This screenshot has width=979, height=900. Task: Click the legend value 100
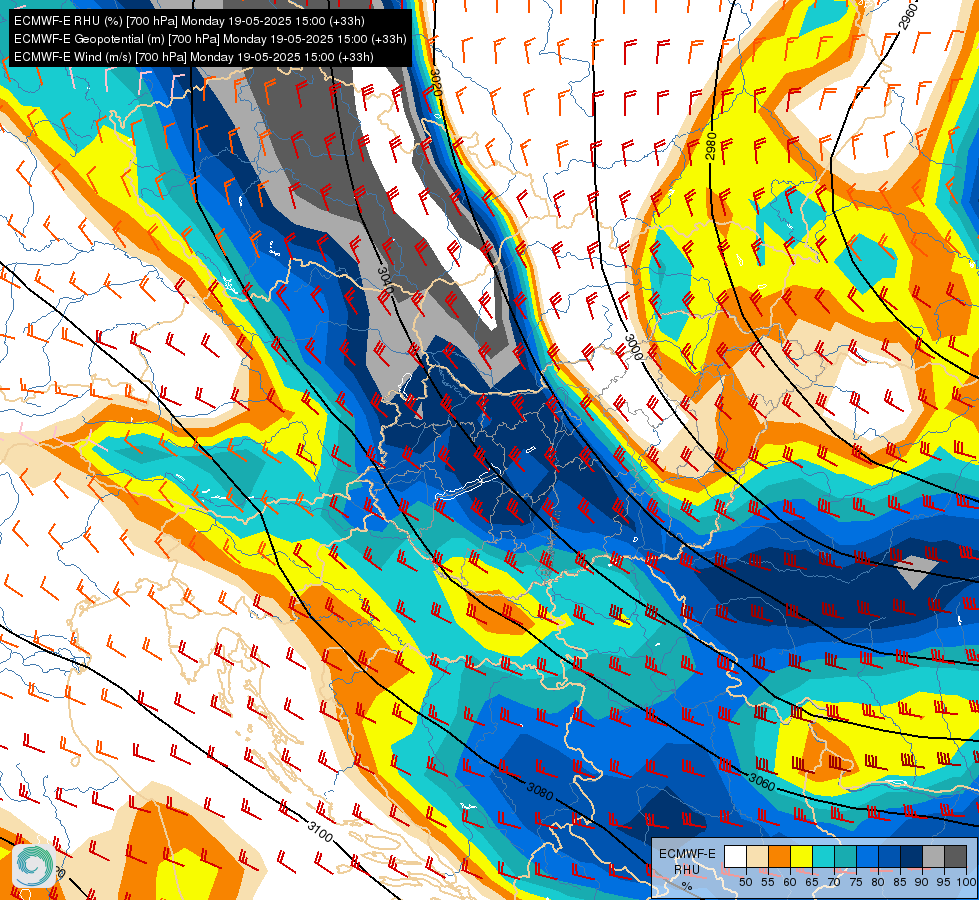pyautogui.click(x=966, y=882)
